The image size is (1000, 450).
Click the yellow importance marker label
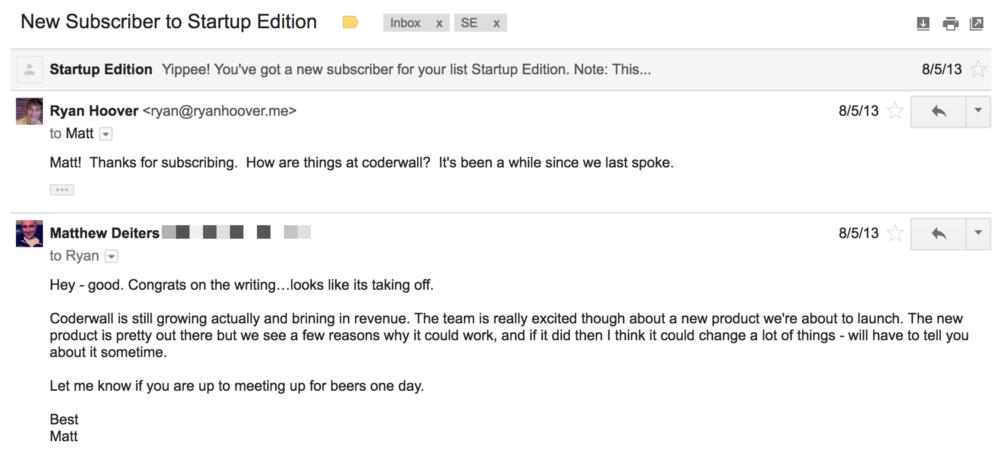point(350,23)
